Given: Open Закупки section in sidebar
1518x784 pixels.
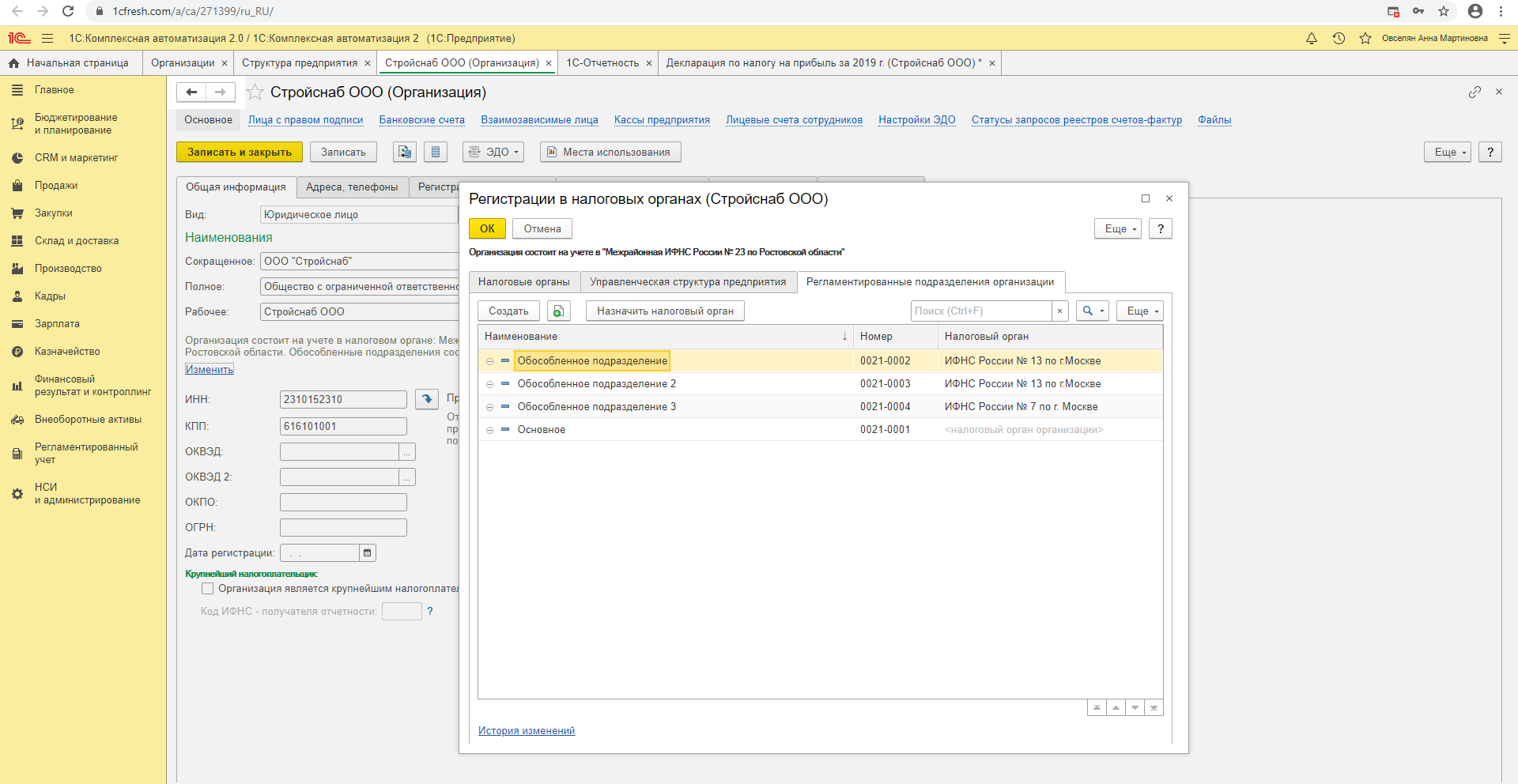Looking at the screenshot, I should [x=83, y=213].
